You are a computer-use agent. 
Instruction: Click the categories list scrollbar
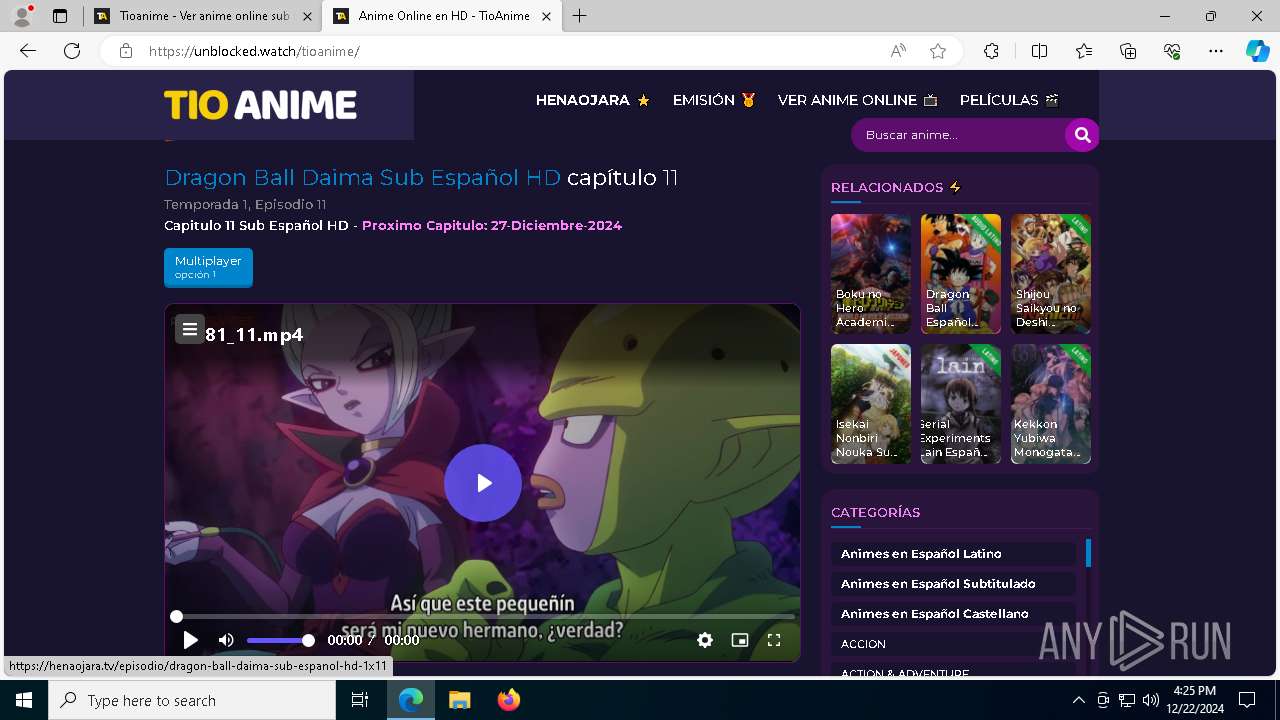(1088, 553)
